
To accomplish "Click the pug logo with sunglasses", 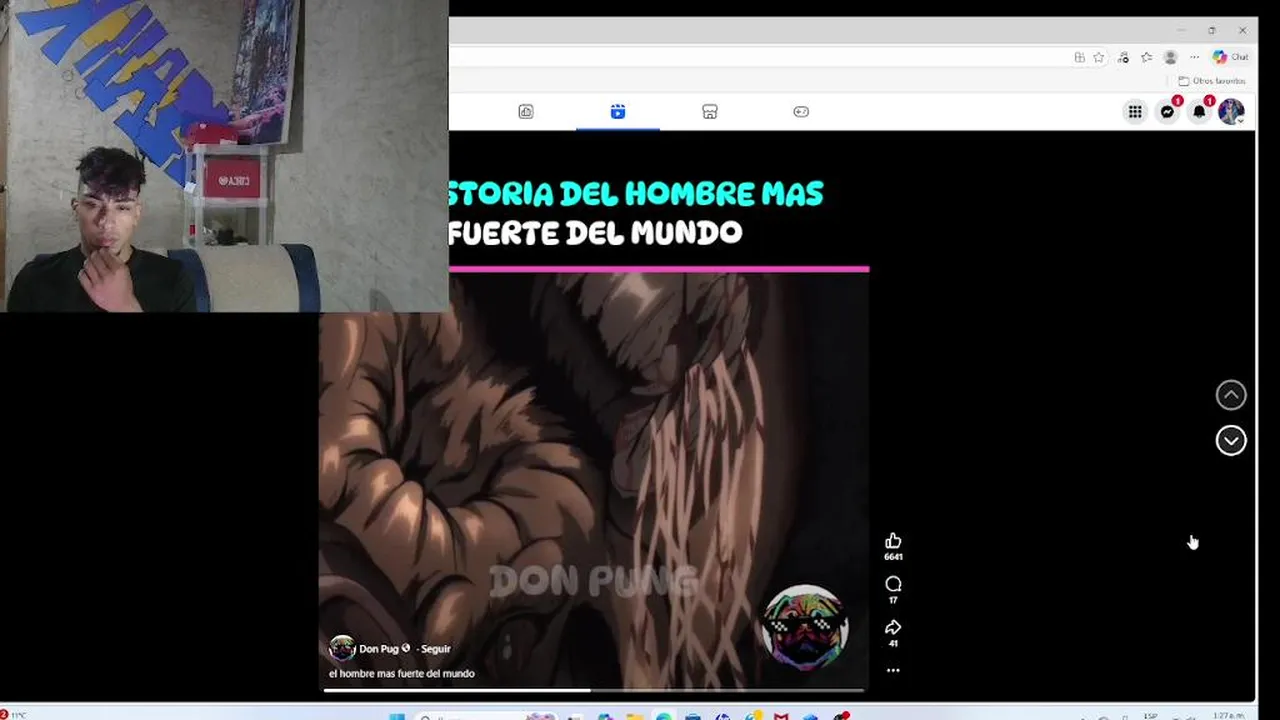I will [805, 627].
